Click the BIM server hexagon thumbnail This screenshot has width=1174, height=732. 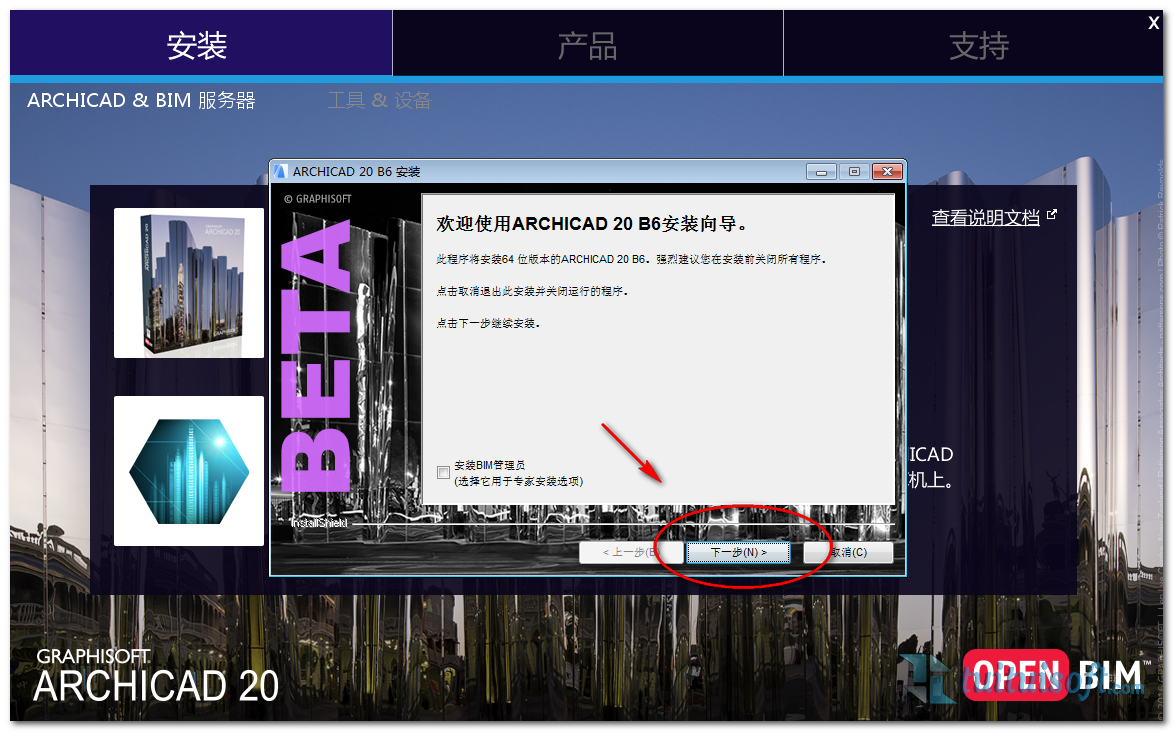point(189,471)
